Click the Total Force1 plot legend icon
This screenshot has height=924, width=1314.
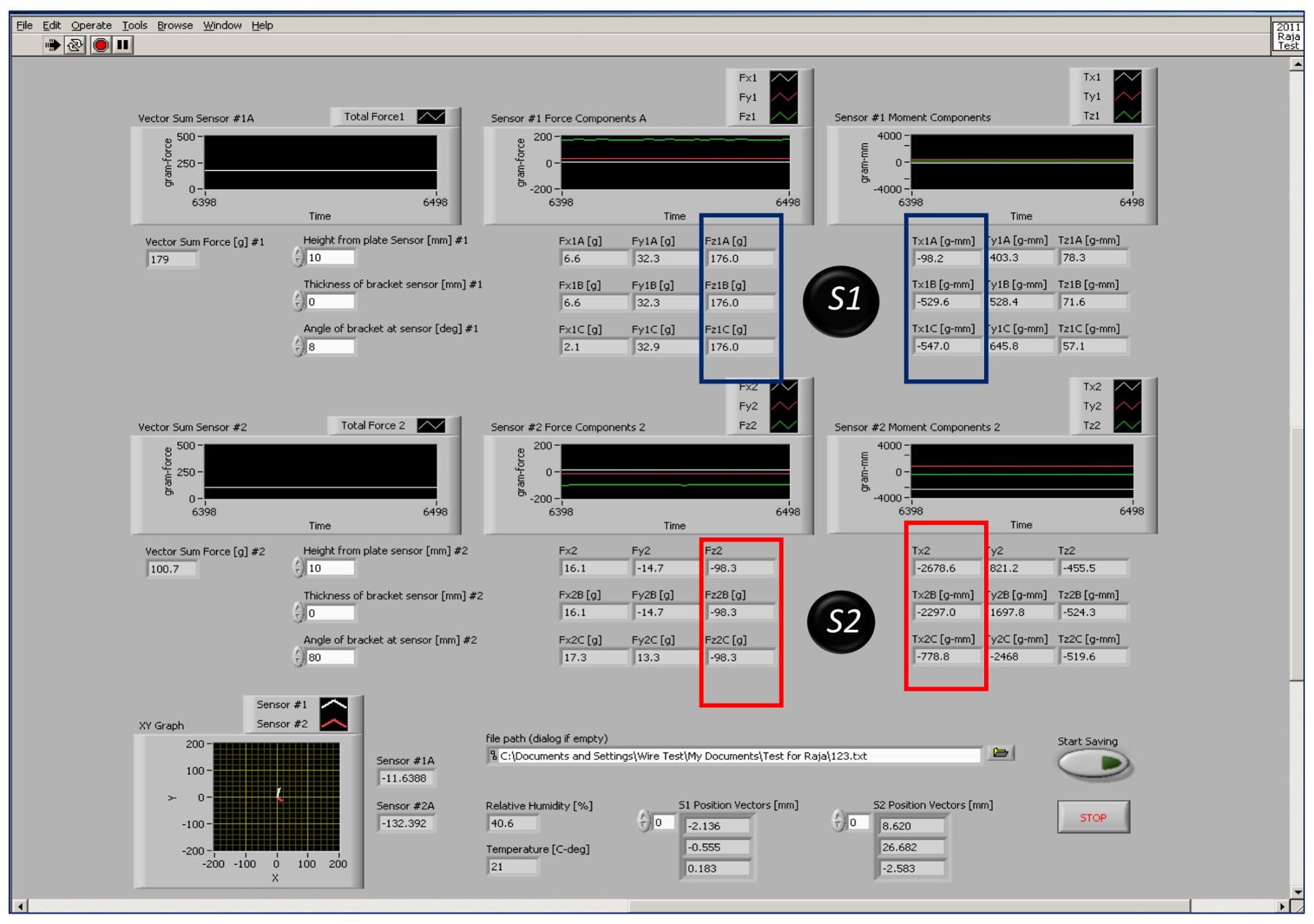(x=431, y=117)
